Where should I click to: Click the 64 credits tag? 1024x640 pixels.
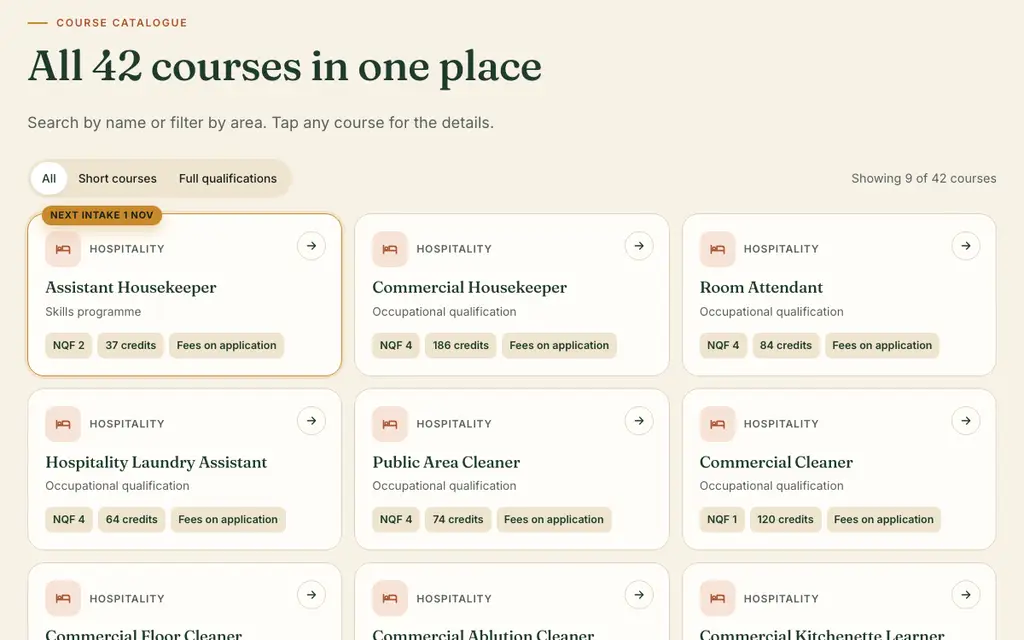131,520
